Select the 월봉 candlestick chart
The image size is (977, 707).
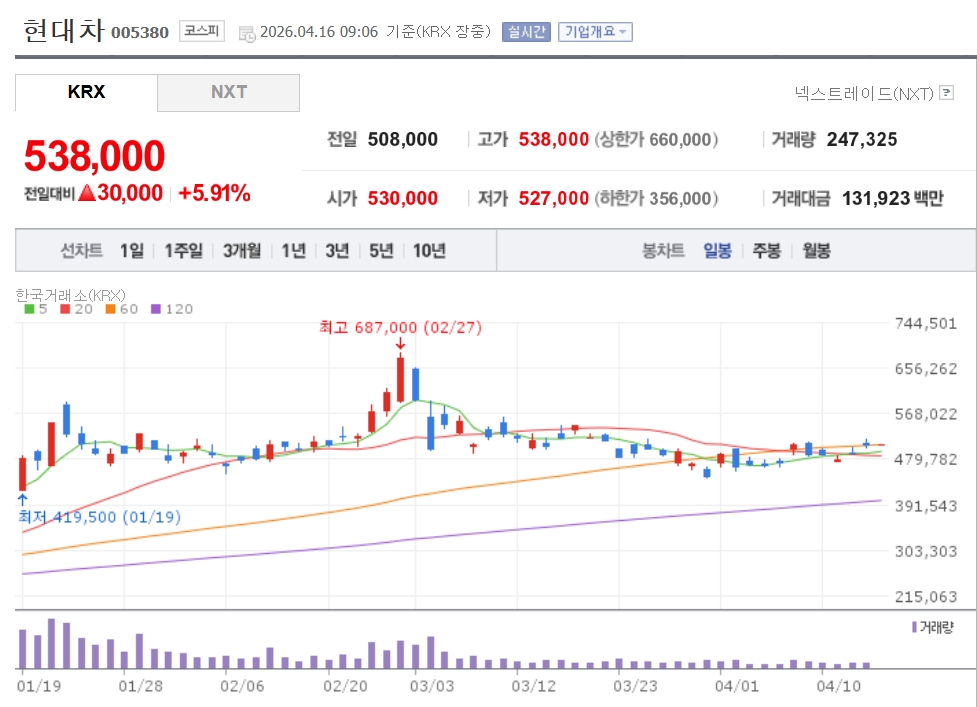816,250
